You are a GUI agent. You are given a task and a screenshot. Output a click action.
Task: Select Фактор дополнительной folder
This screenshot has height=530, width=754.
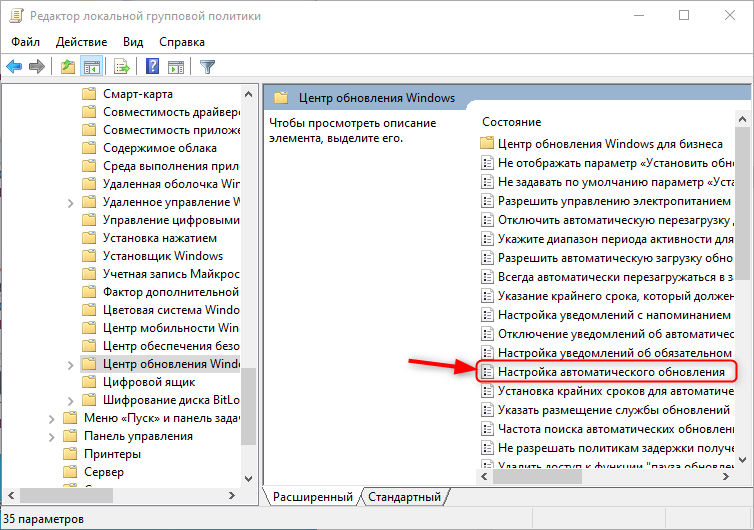click(x=161, y=292)
